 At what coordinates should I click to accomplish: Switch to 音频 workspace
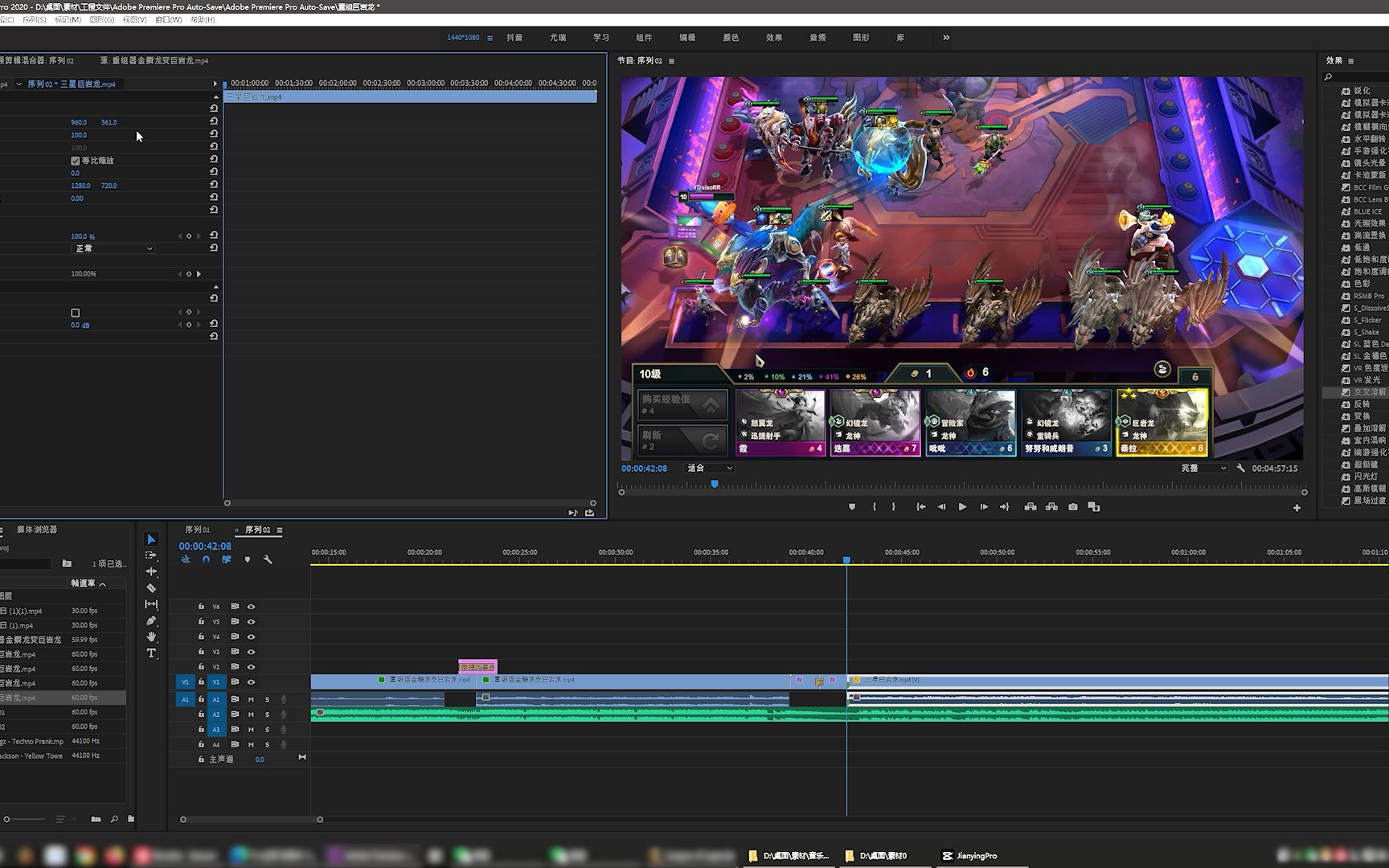[817, 38]
